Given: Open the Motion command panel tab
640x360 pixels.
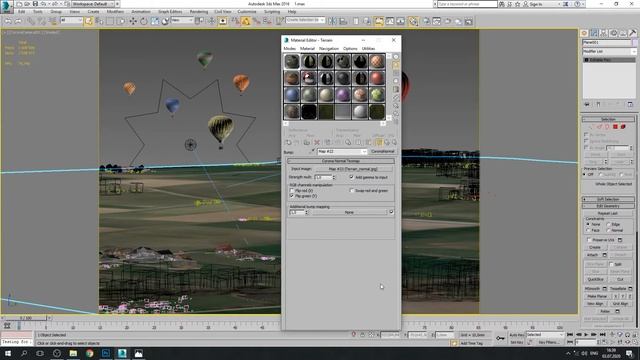Looking at the screenshot, I should (x=613, y=33).
